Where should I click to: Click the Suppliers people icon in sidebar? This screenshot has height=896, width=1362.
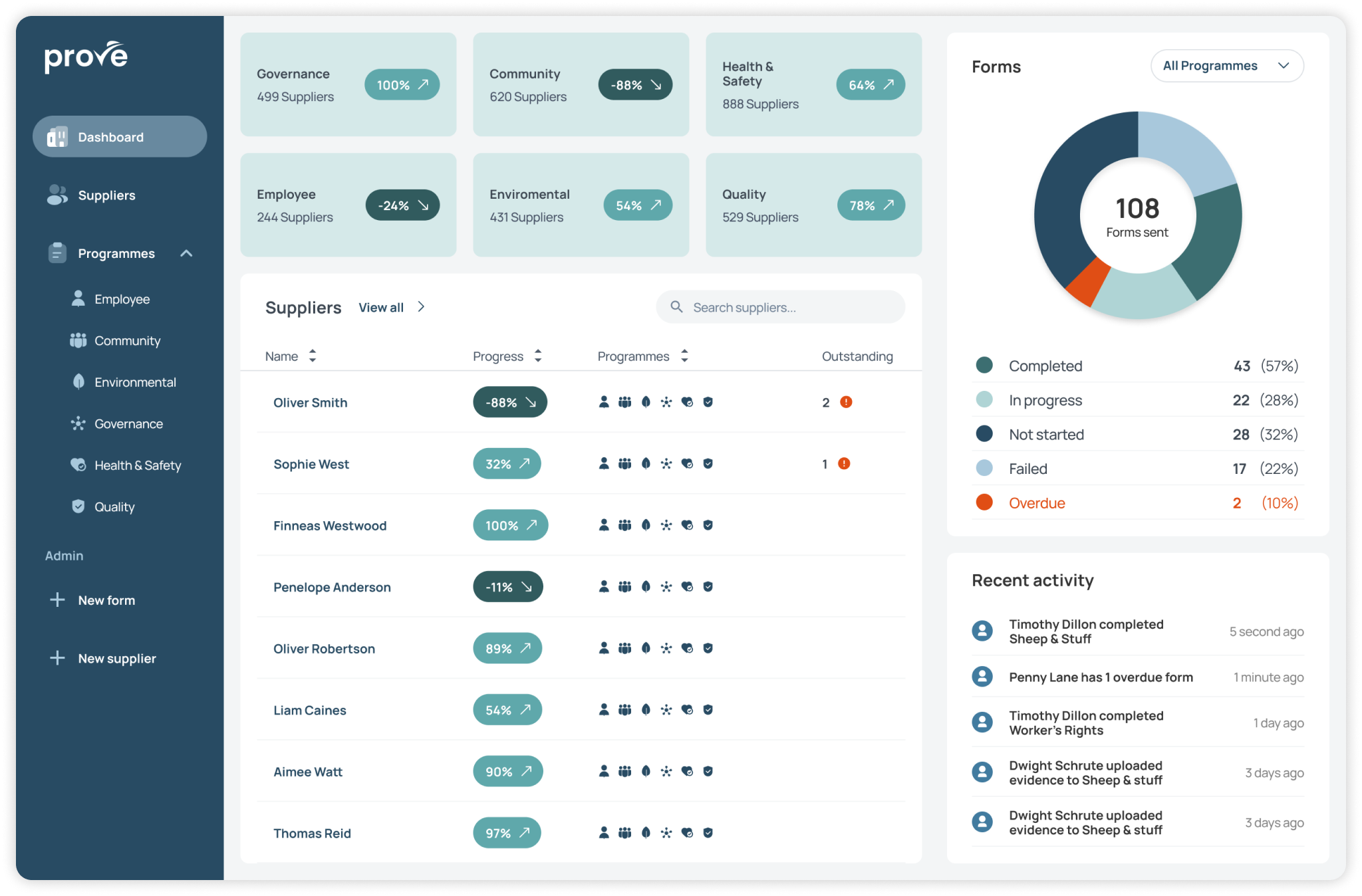(x=57, y=195)
